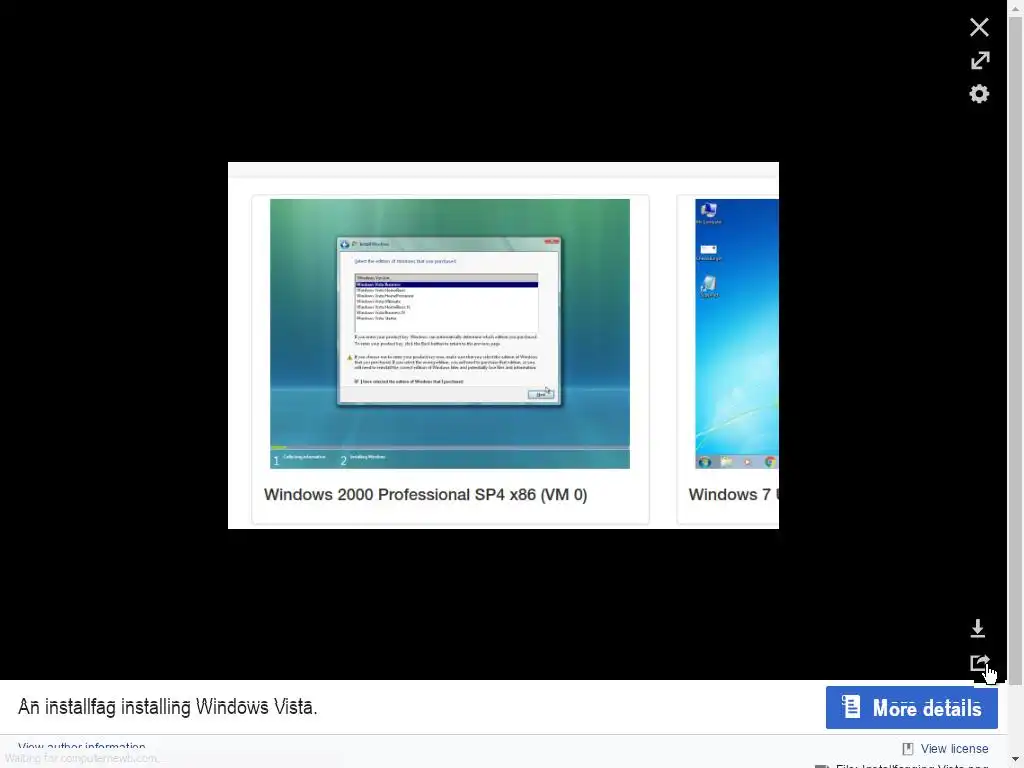The width and height of the screenshot is (1024, 768).
Task: Open viewer options via the gear icon
Action: pyautogui.click(x=979, y=94)
